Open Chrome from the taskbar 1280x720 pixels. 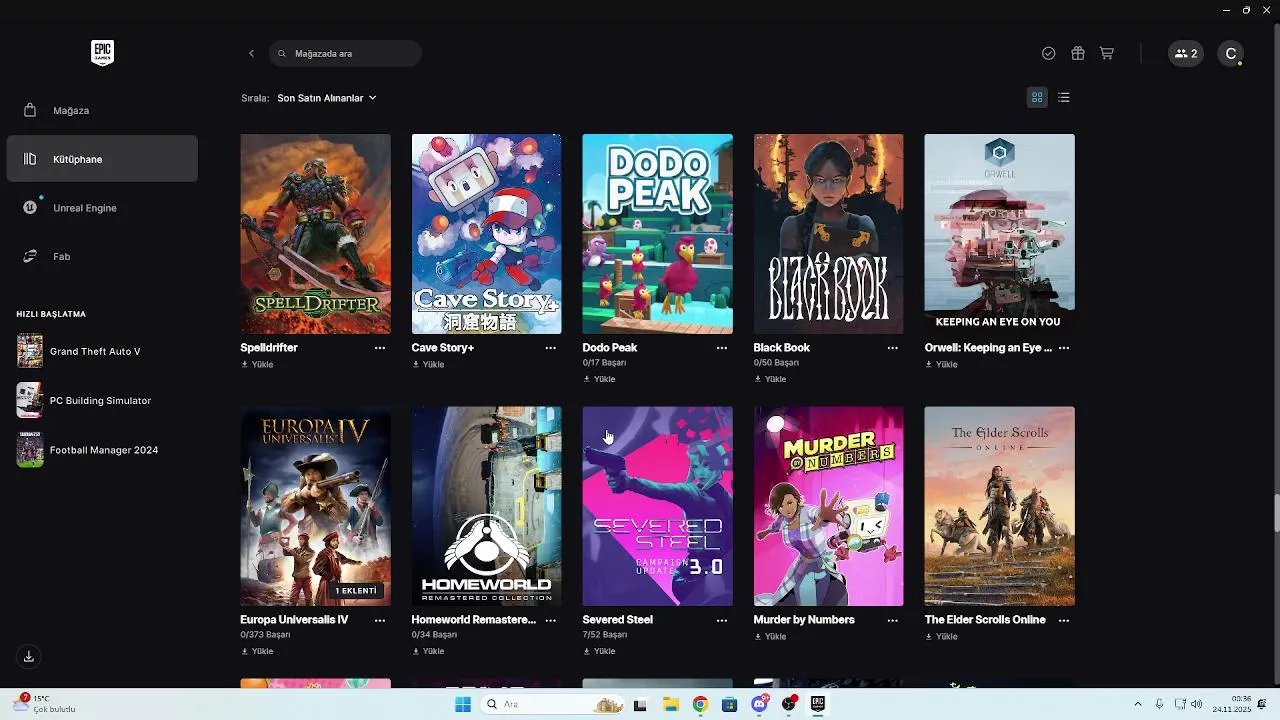[700, 704]
